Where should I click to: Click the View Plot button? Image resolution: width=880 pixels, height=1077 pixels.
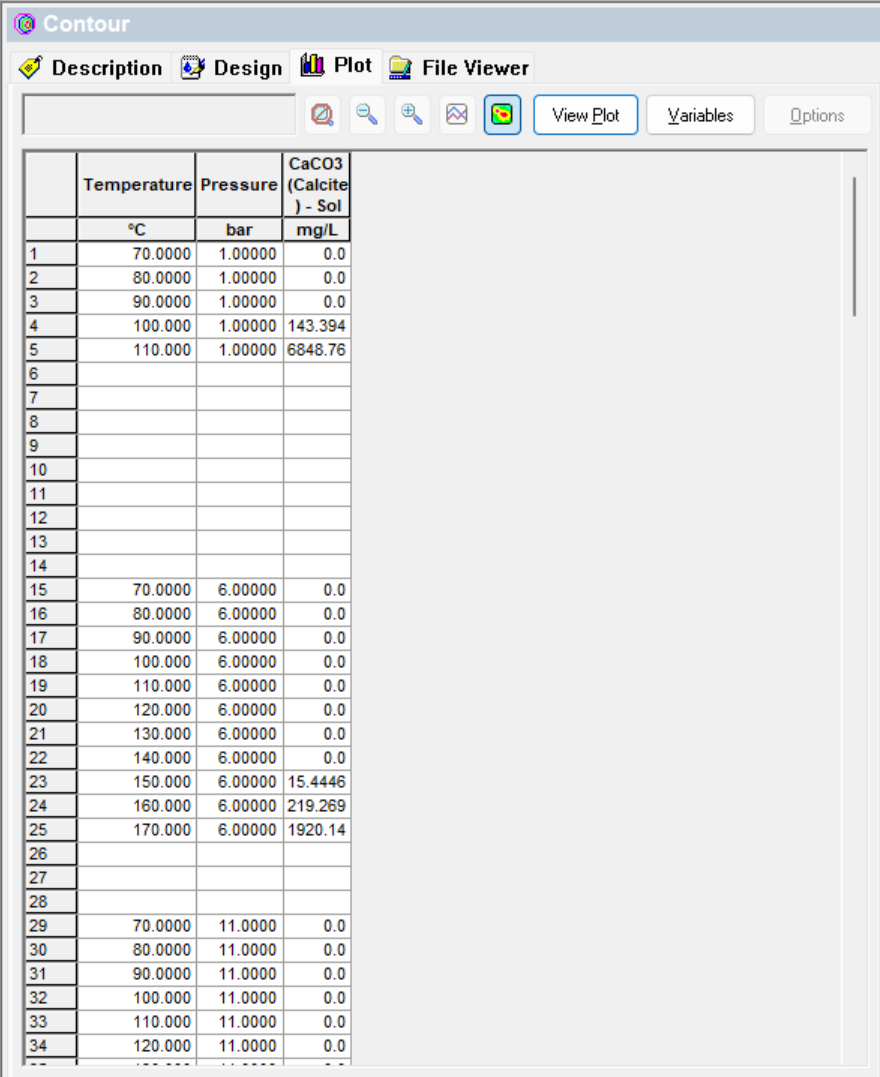point(585,115)
